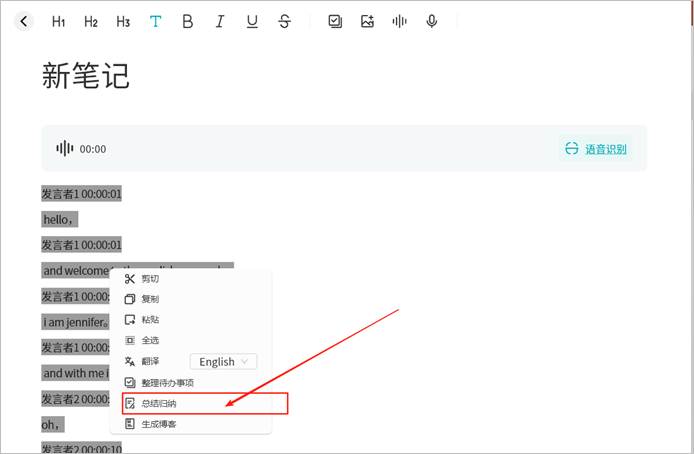Insert a to-do checkbox from toolbar
Viewport: 694px width, 454px height.
(x=335, y=21)
